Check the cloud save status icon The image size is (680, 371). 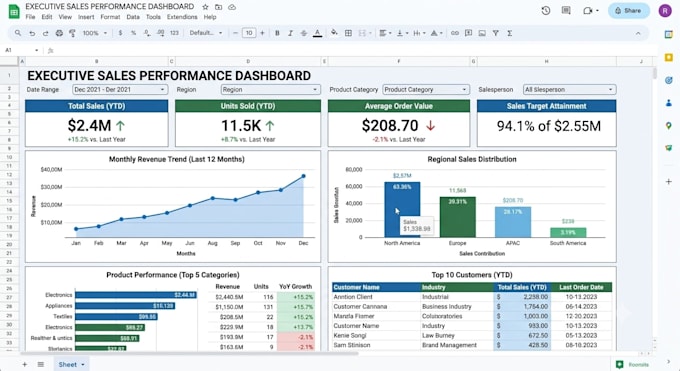[232, 7]
